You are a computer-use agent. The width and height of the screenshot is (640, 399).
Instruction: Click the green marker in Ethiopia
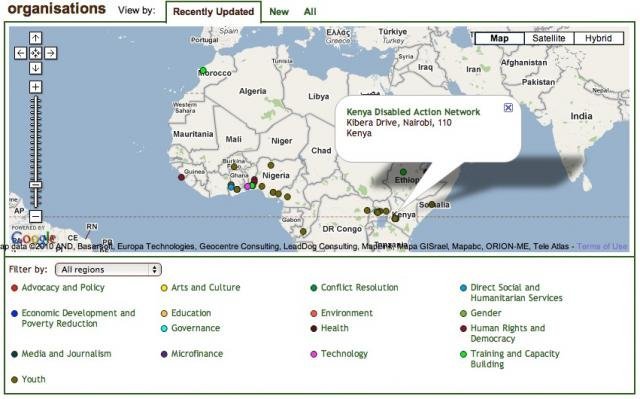pyautogui.click(x=403, y=172)
